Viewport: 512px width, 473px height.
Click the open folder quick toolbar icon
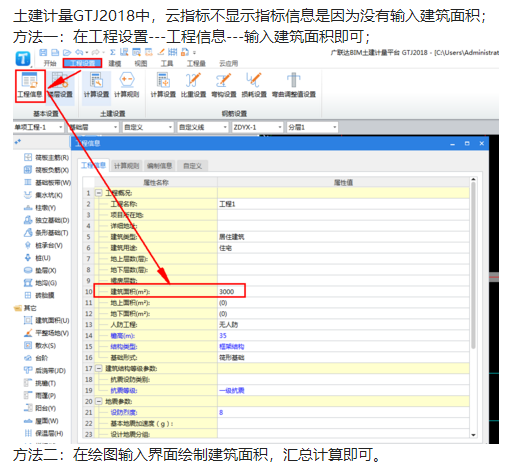click(x=67, y=52)
